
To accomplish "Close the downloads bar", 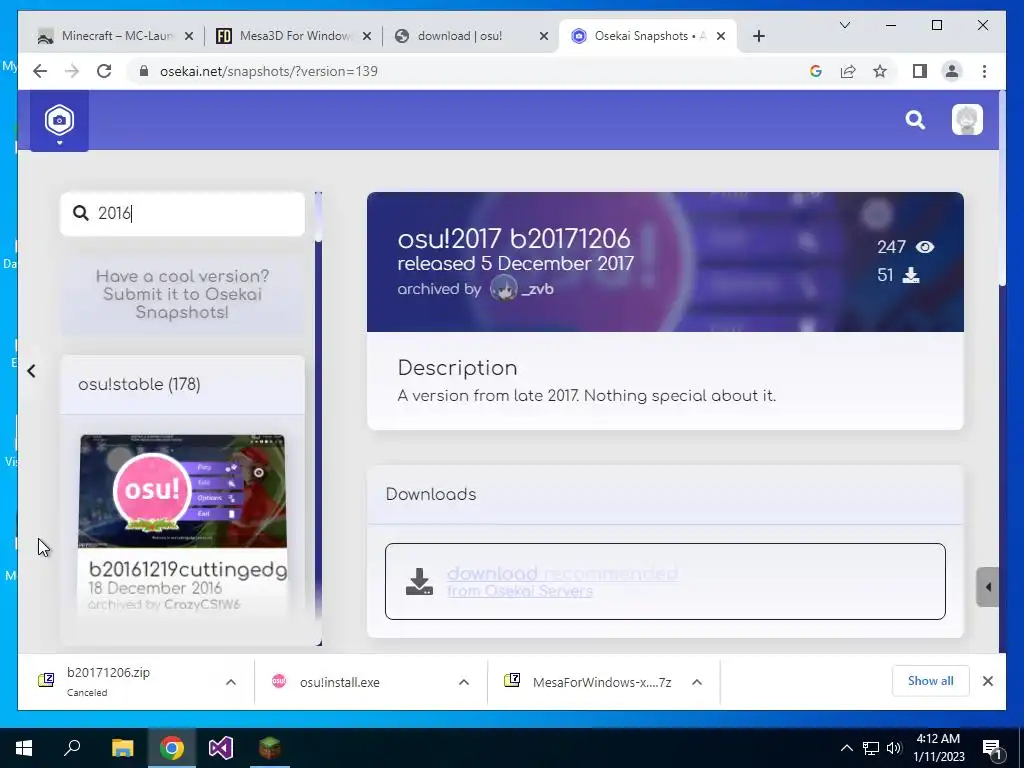I will [x=987, y=681].
